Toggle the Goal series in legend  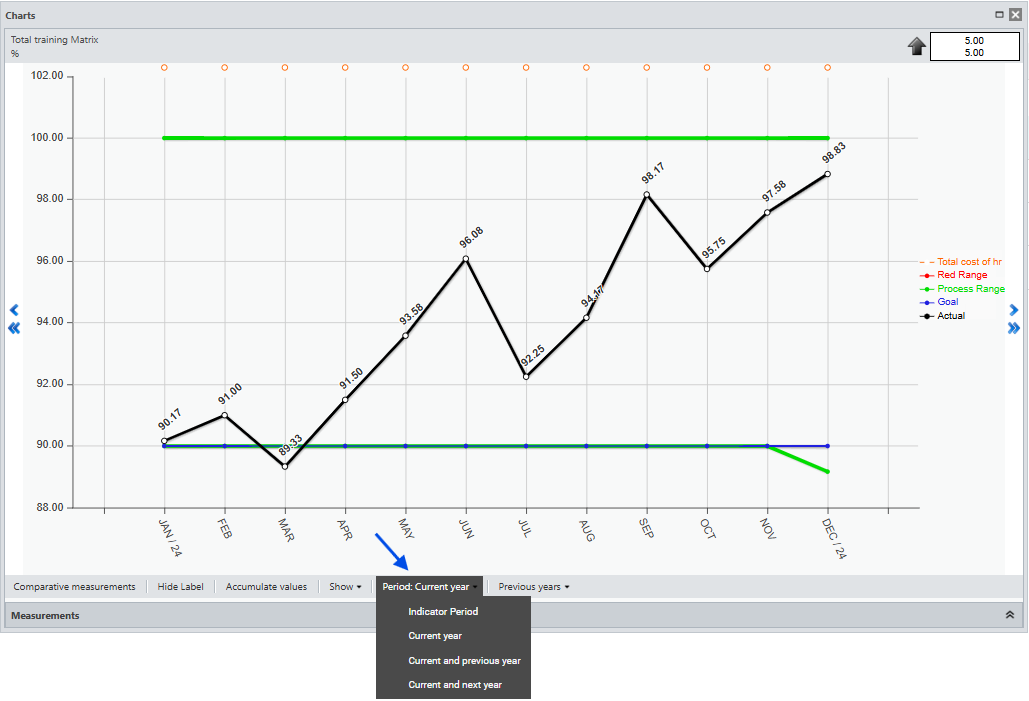947,302
